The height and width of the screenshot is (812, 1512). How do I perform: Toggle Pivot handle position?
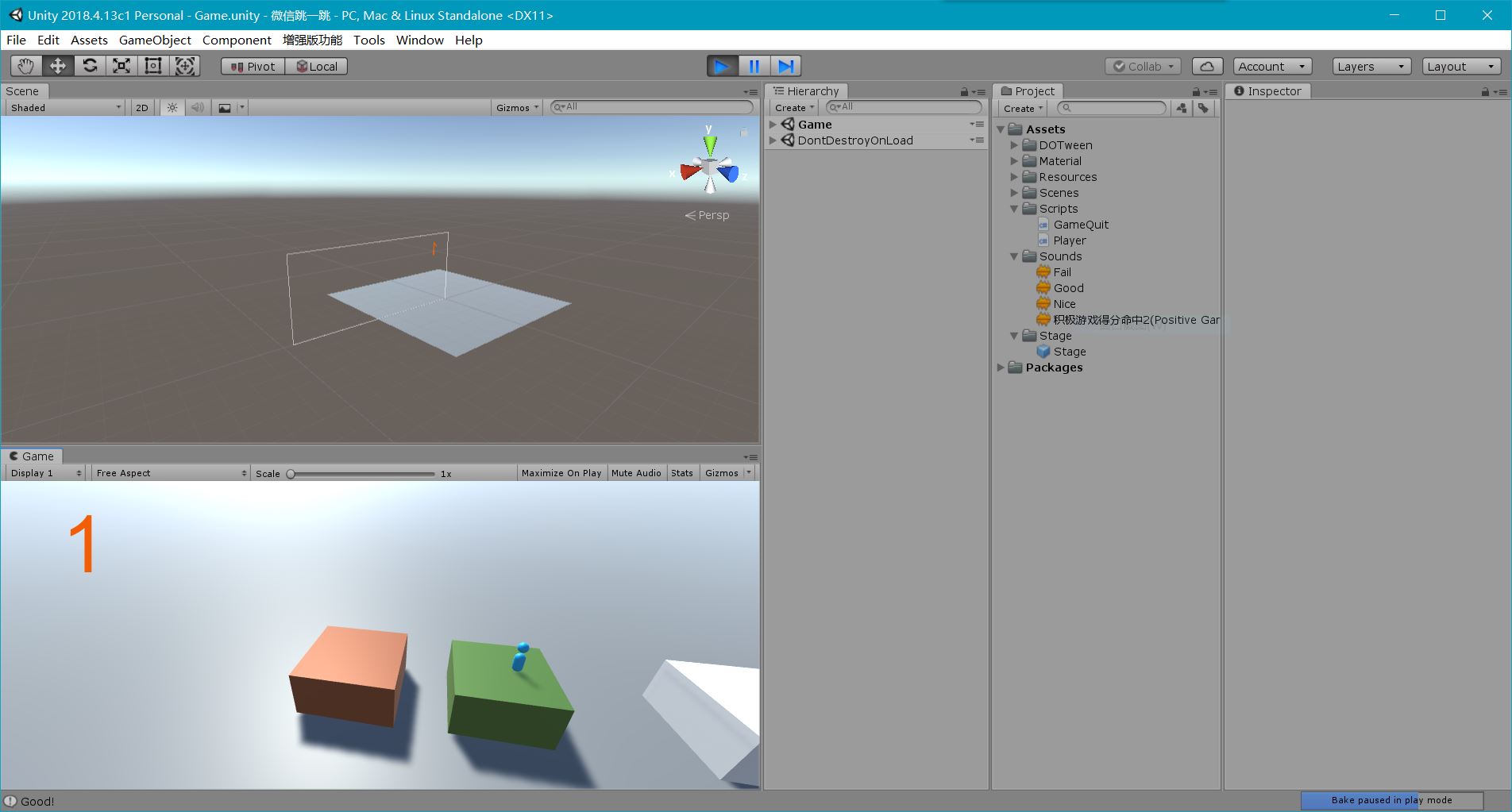click(253, 67)
